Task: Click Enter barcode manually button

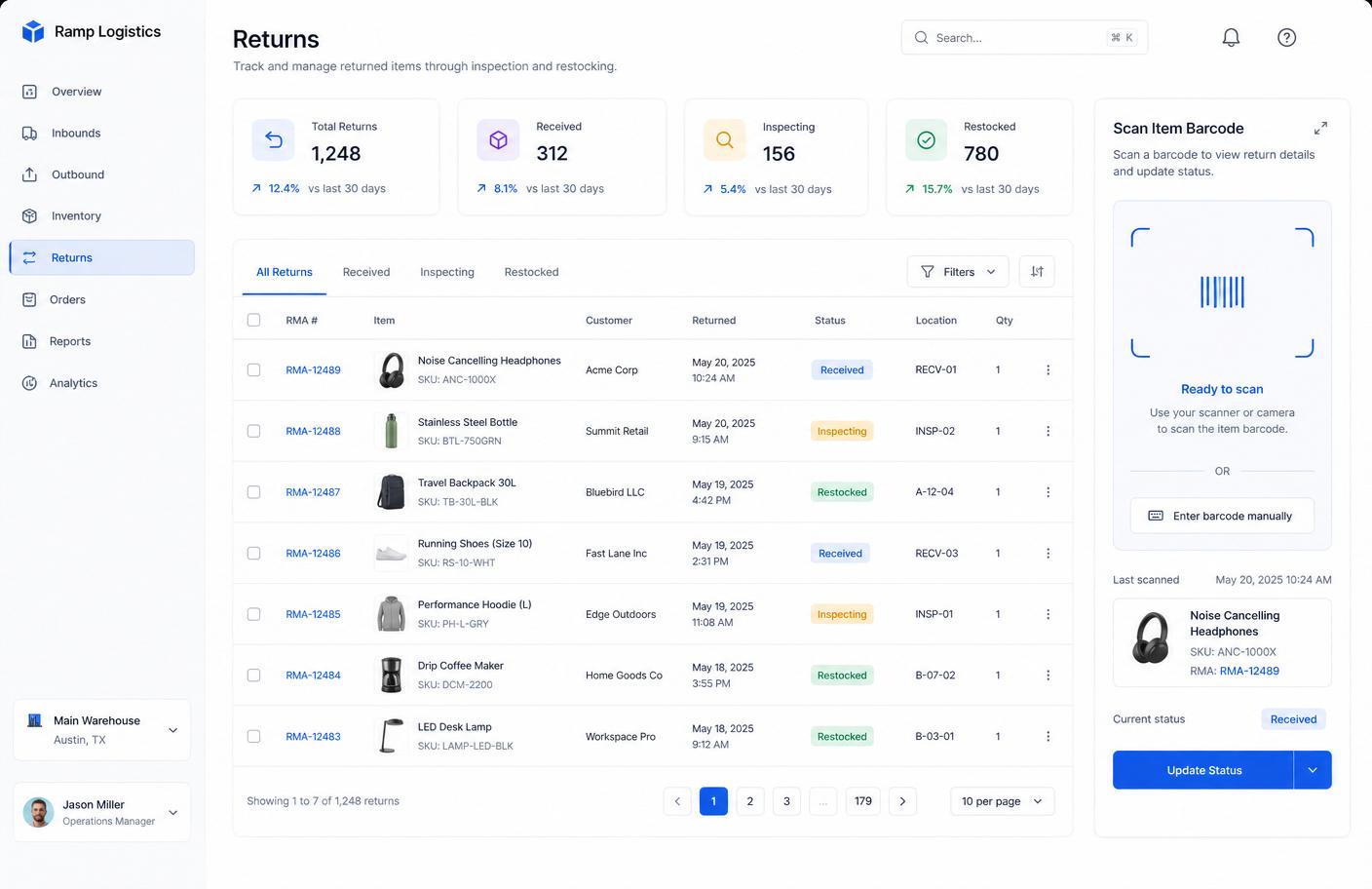Action: coord(1222,516)
